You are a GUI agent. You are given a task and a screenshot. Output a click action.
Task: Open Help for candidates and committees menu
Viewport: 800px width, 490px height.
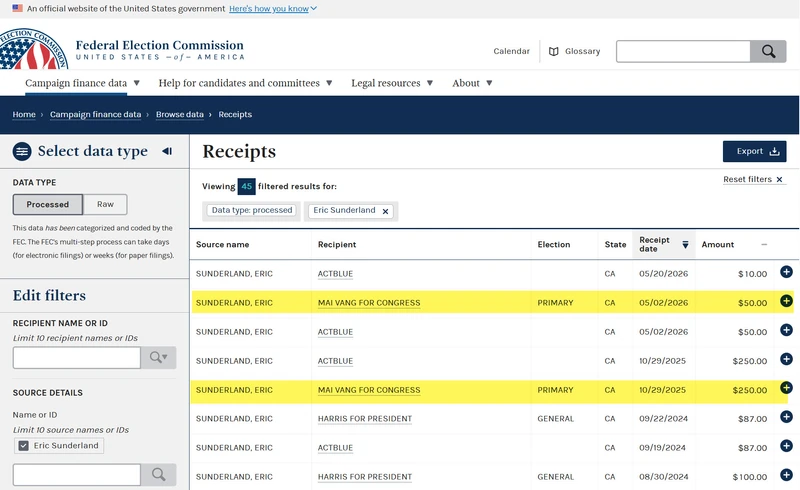pos(245,83)
